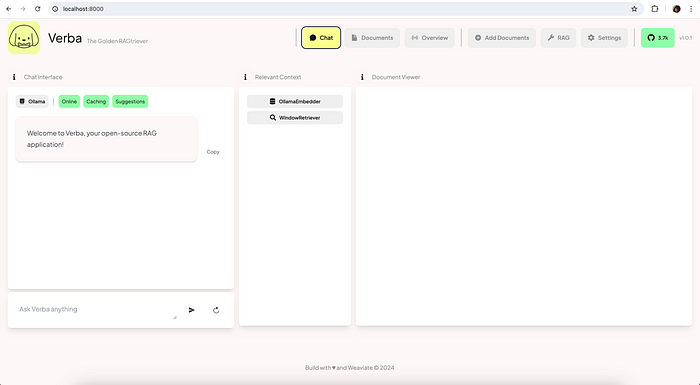Click the Verba dog logo
The width and height of the screenshot is (700, 385).
[x=24, y=38]
